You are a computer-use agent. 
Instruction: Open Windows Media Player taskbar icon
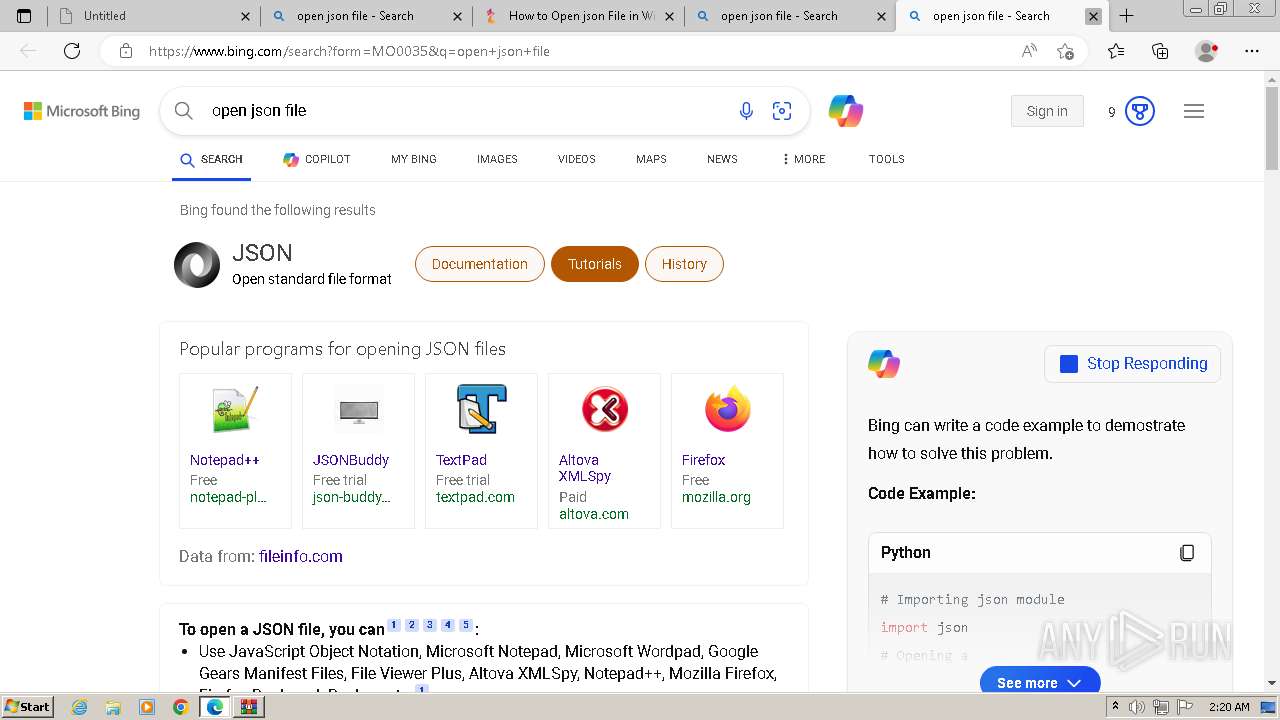click(x=147, y=707)
